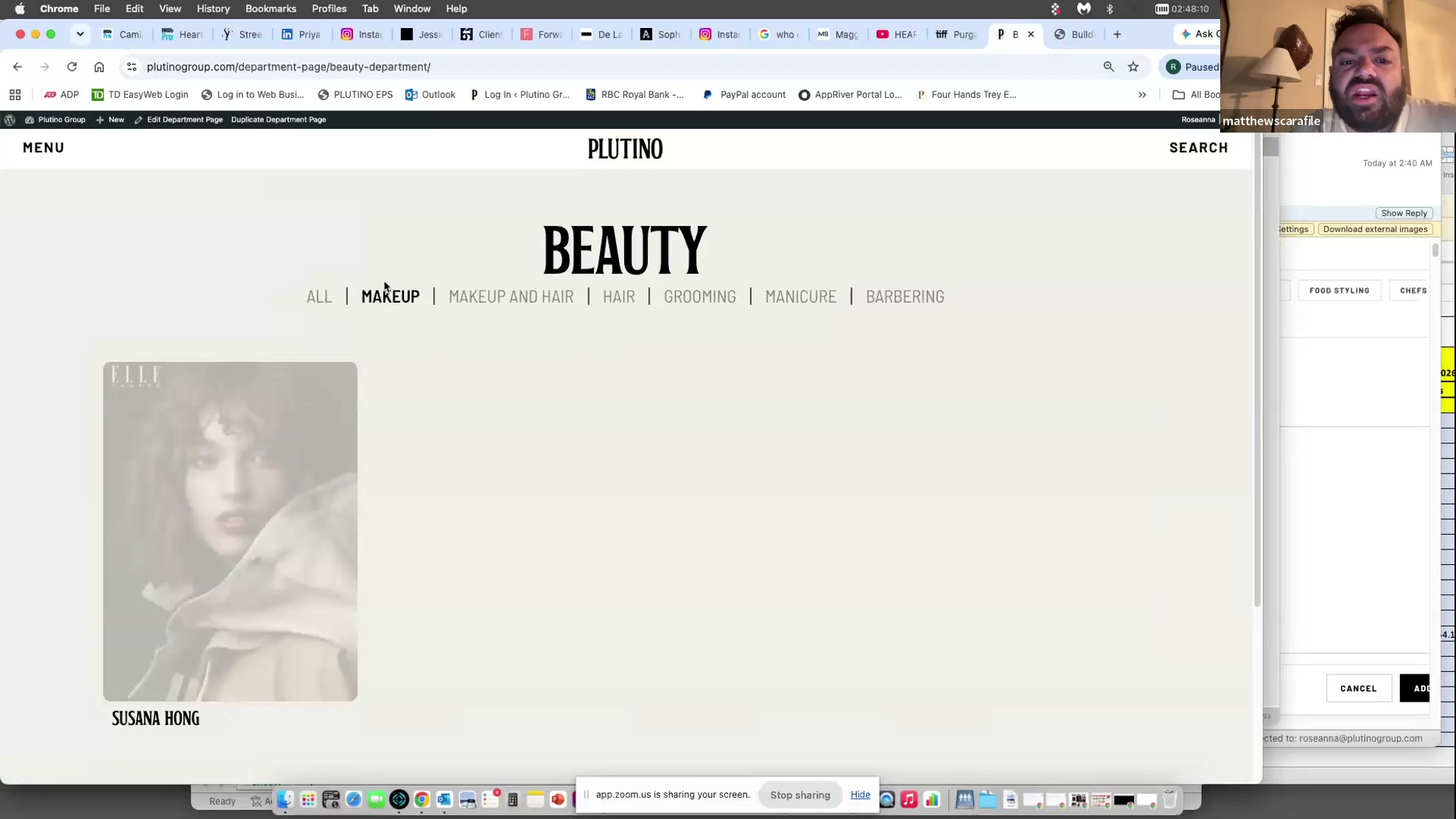Reload the page in Chrome
This screenshot has width=1456, height=819.
(x=71, y=67)
